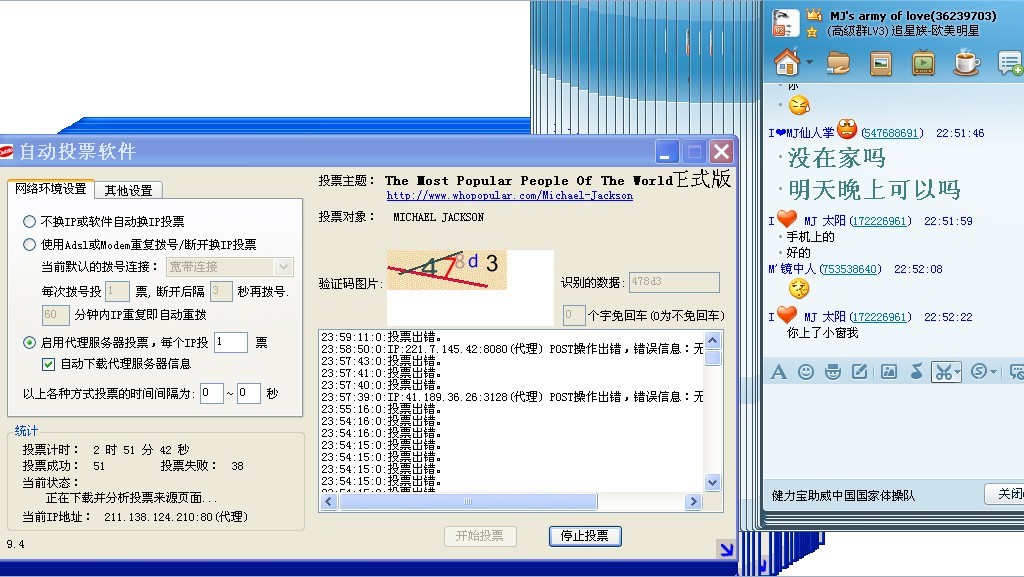Open the whopopular.com Michael-Jackson link
Image resolution: width=1024 pixels, height=577 pixels.
pyautogui.click(x=509, y=196)
